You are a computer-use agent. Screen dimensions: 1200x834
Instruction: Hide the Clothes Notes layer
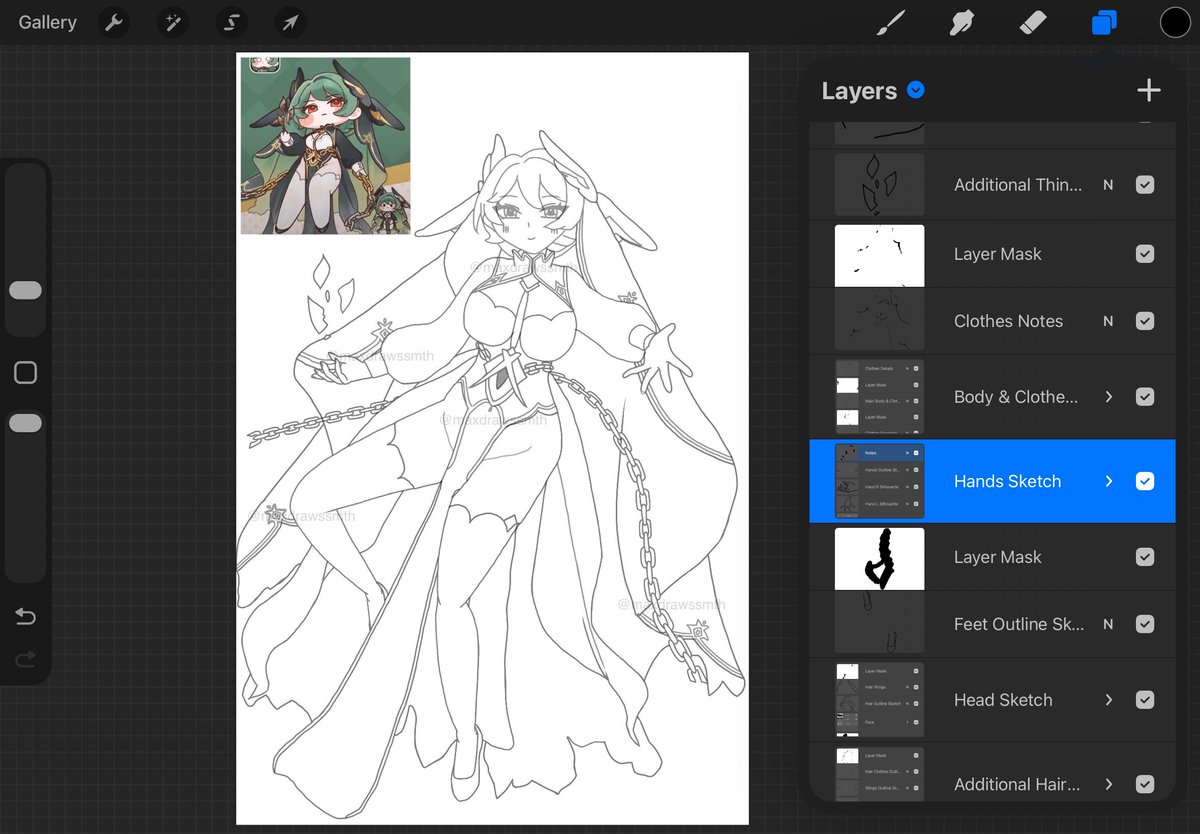1145,321
